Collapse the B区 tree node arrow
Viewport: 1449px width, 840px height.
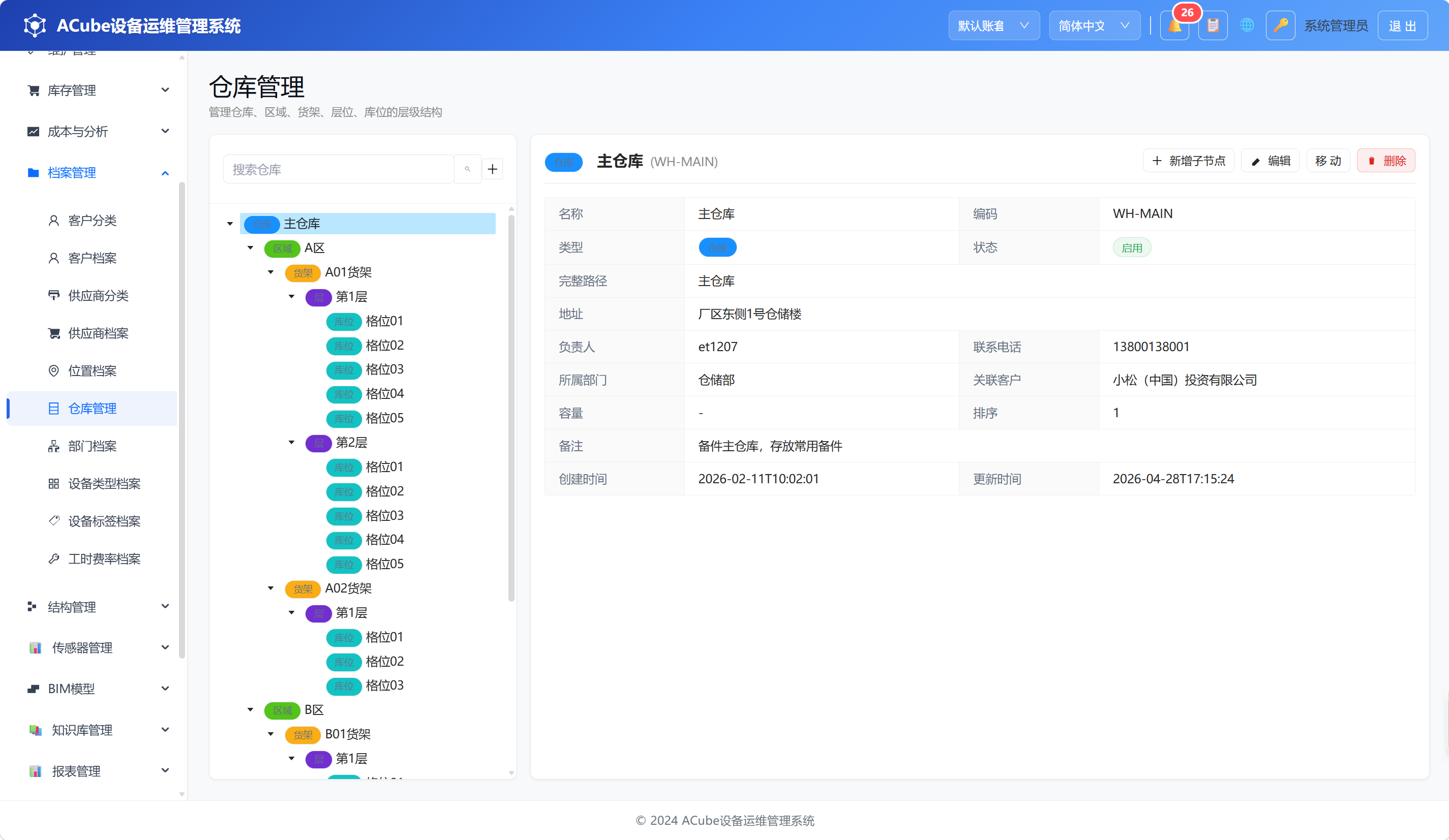point(251,710)
